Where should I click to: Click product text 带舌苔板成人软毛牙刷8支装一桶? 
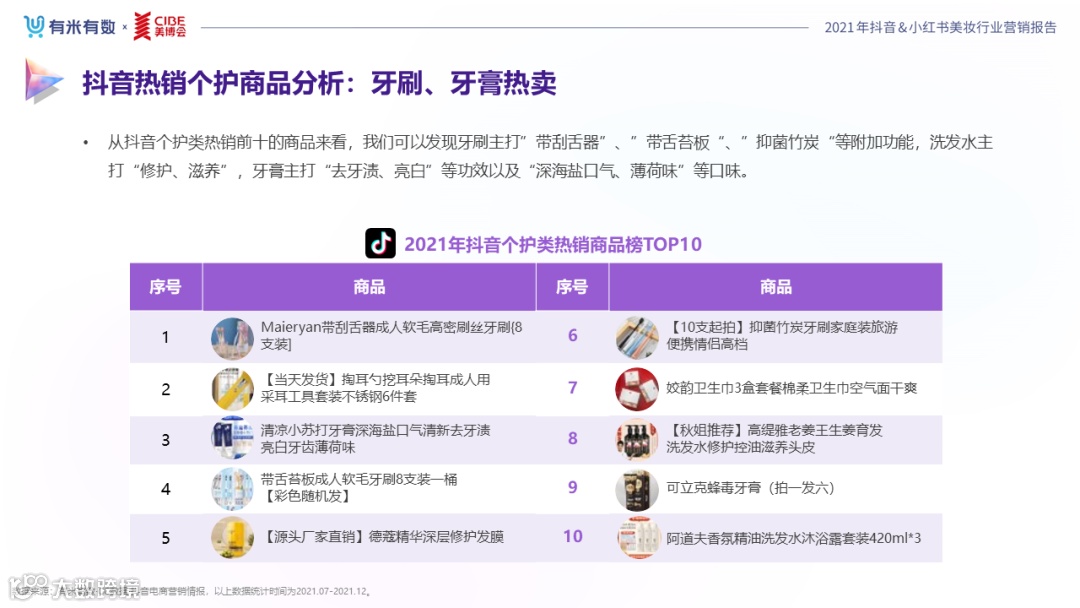tap(359, 488)
